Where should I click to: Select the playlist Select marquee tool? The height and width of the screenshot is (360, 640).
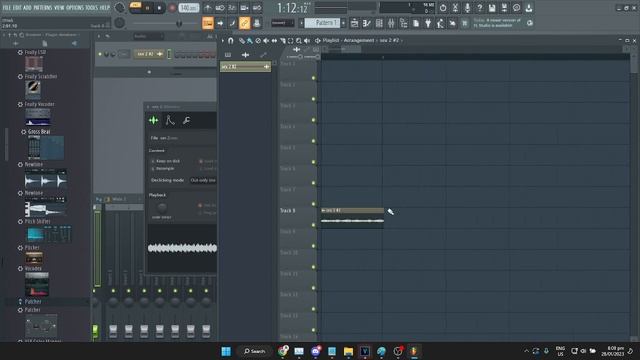(291, 40)
